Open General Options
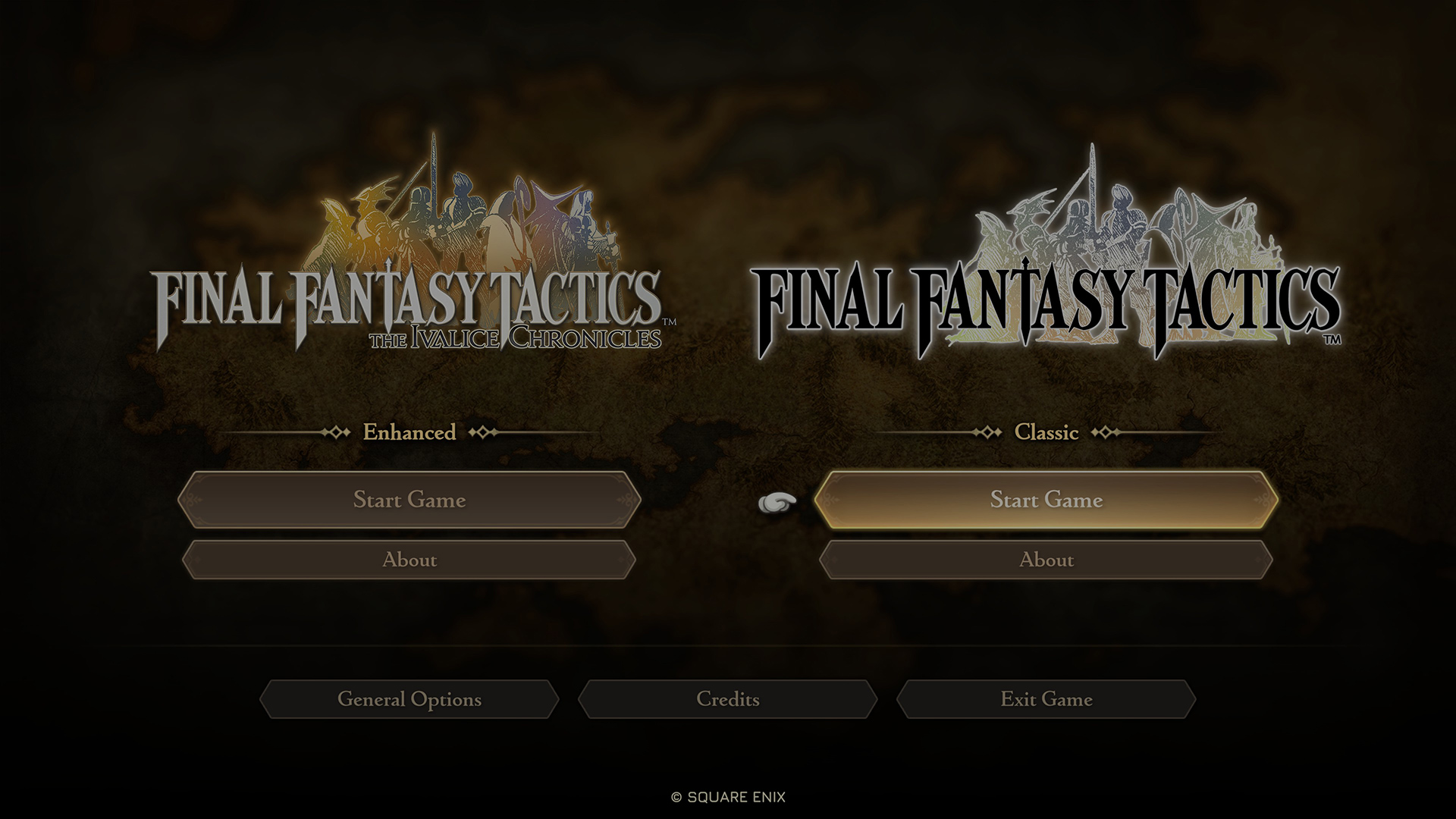The image size is (1456, 819). 409,699
